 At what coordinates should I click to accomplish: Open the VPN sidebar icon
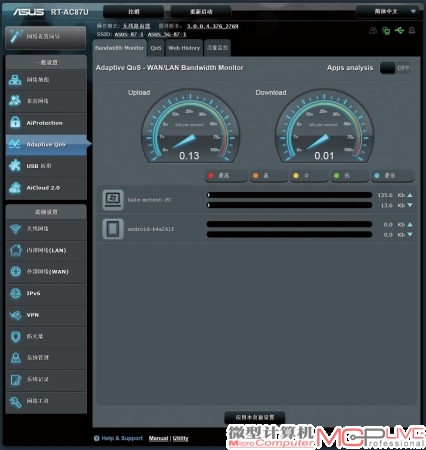pos(15,315)
